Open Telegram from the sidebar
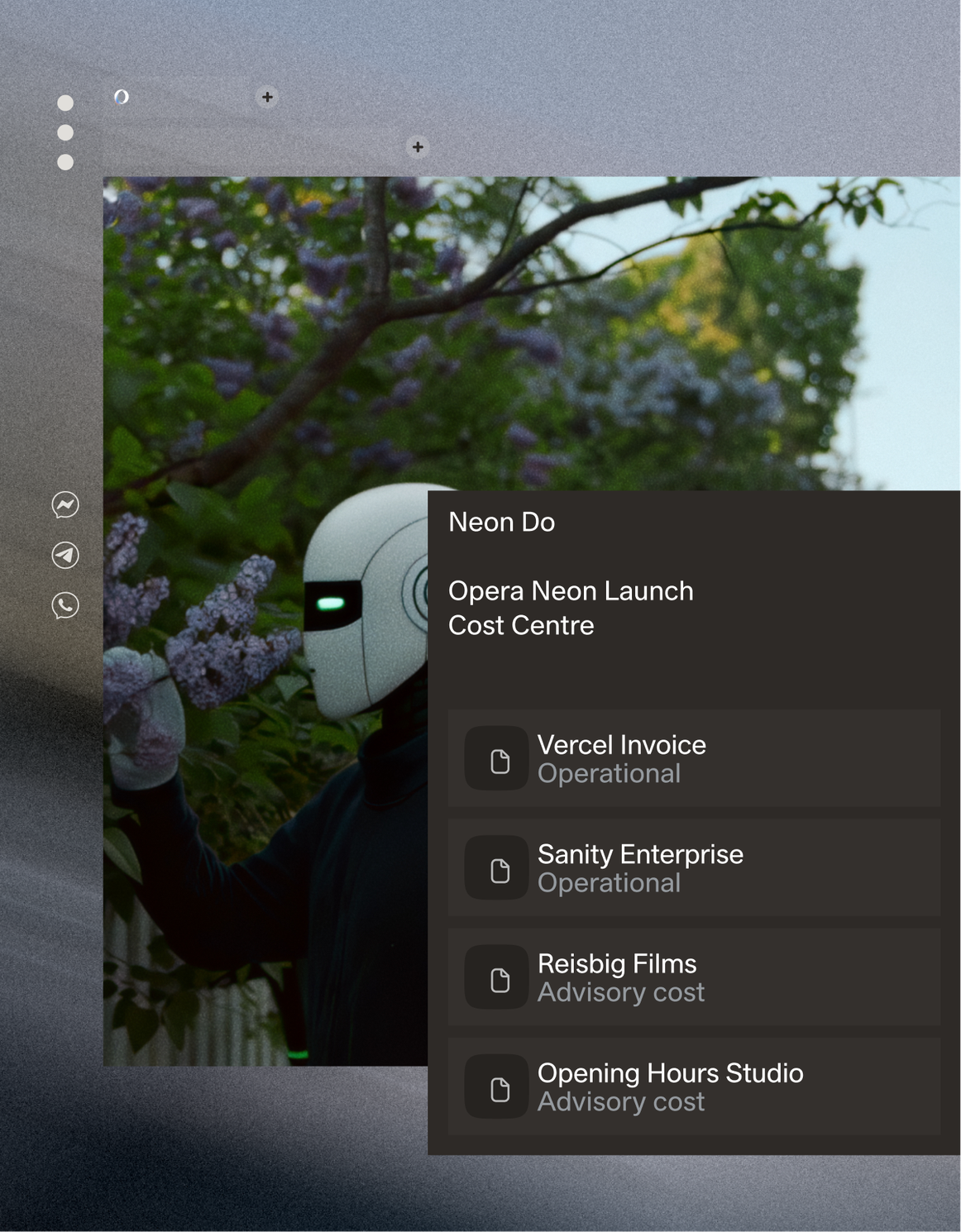Viewport: 961px width, 1232px height. tap(65, 555)
